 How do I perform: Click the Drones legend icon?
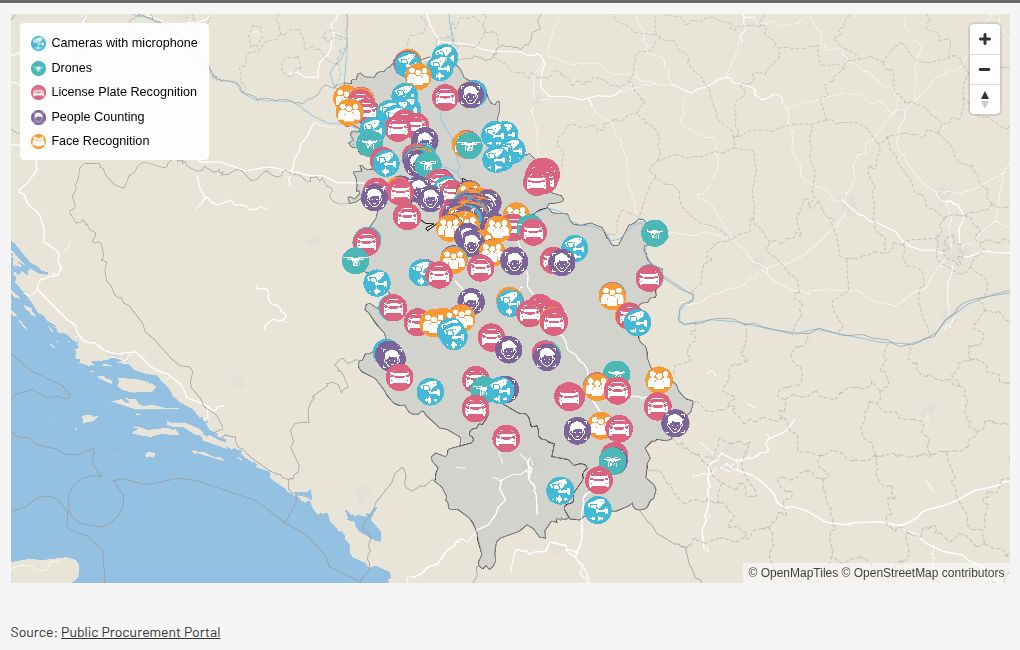[x=39, y=68]
